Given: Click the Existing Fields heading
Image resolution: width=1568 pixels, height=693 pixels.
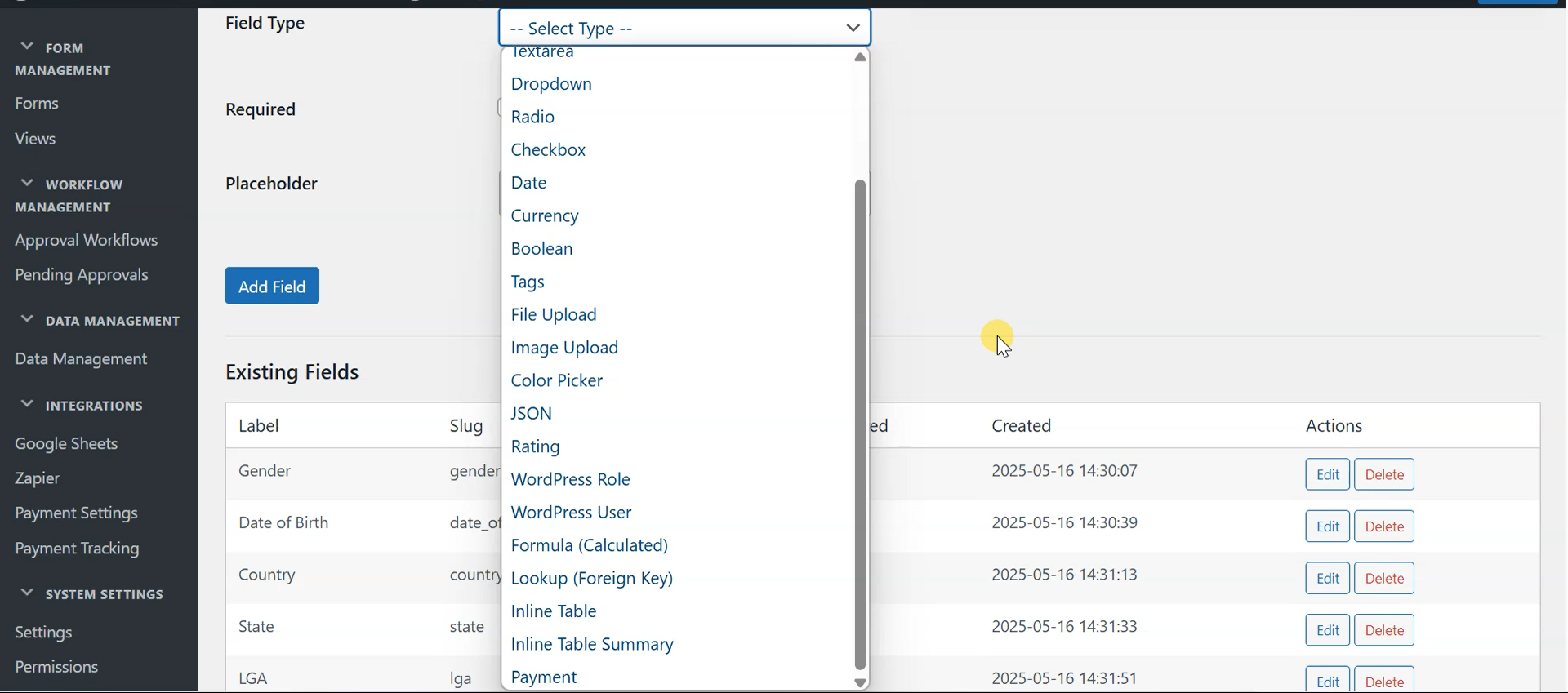Looking at the screenshot, I should (292, 372).
